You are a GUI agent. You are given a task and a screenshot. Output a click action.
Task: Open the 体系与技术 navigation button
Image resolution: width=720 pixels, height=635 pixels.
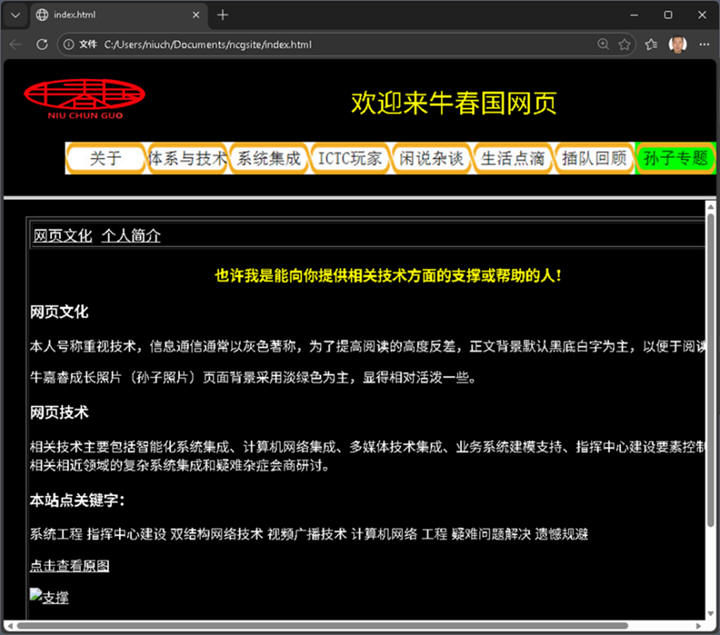187,158
